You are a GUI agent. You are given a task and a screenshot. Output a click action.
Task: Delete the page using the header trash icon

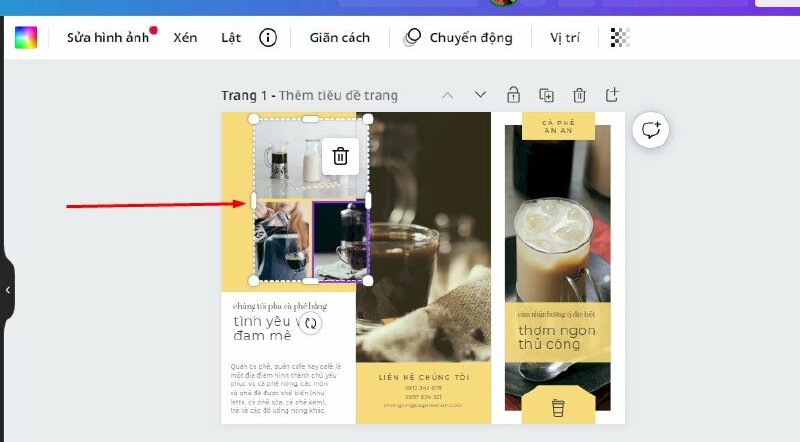(579, 95)
